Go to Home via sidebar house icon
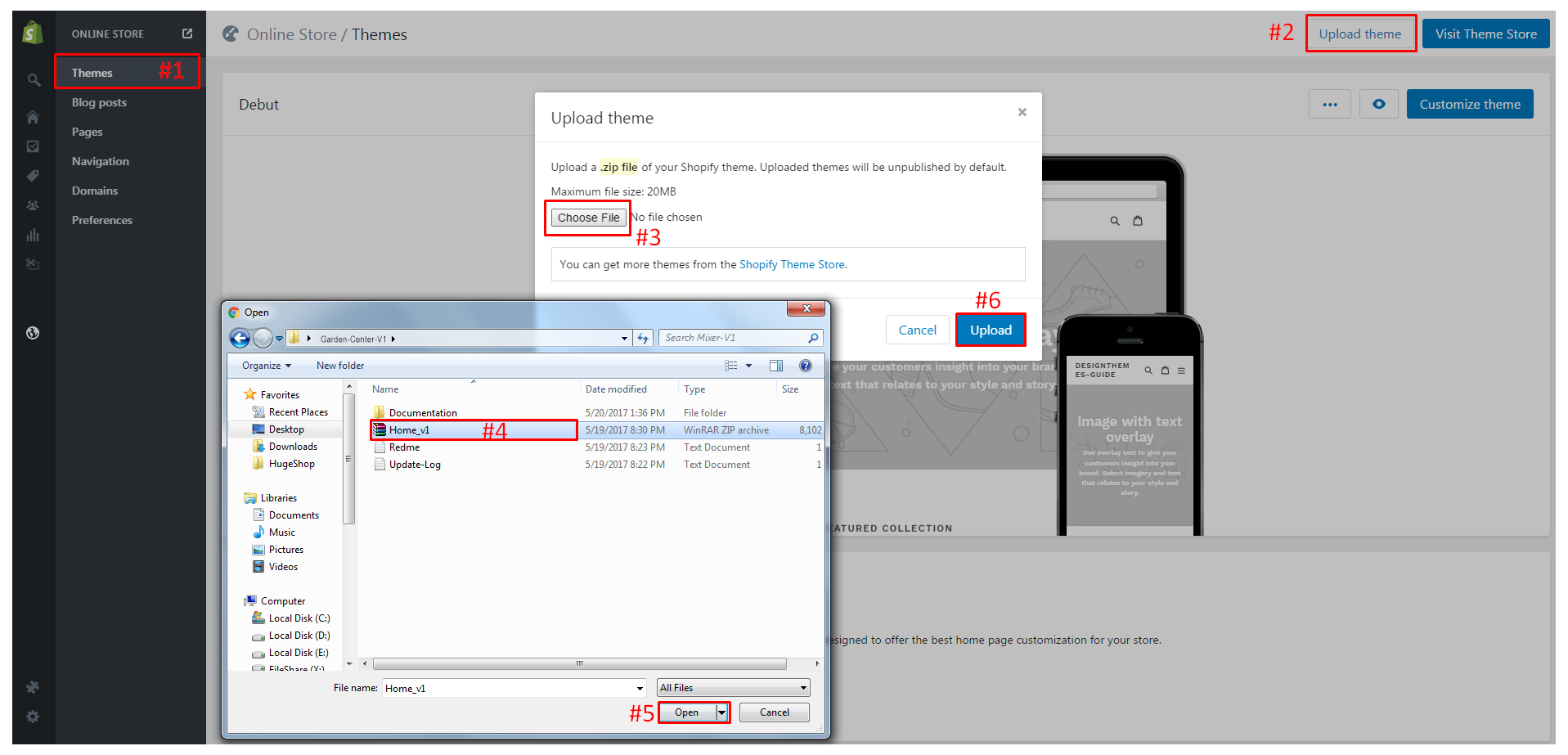The image size is (1568, 755). (33, 117)
